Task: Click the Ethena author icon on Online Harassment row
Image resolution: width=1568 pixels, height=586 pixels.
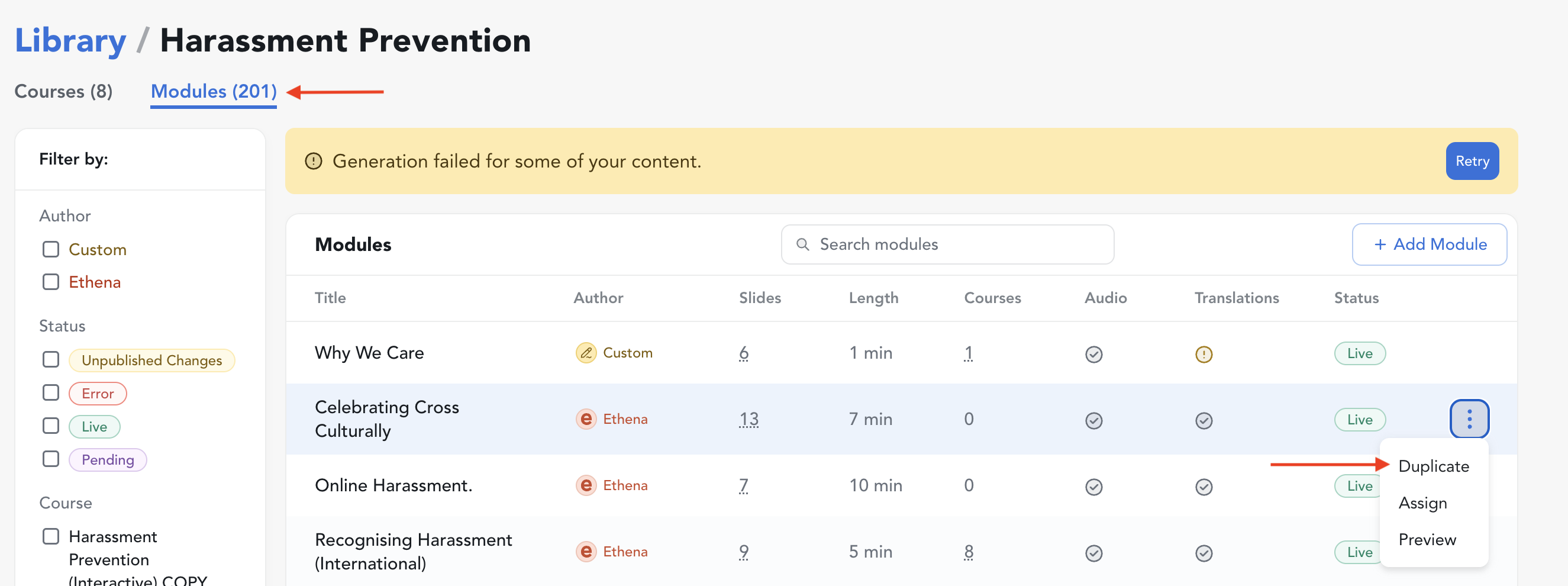Action: click(x=586, y=485)
